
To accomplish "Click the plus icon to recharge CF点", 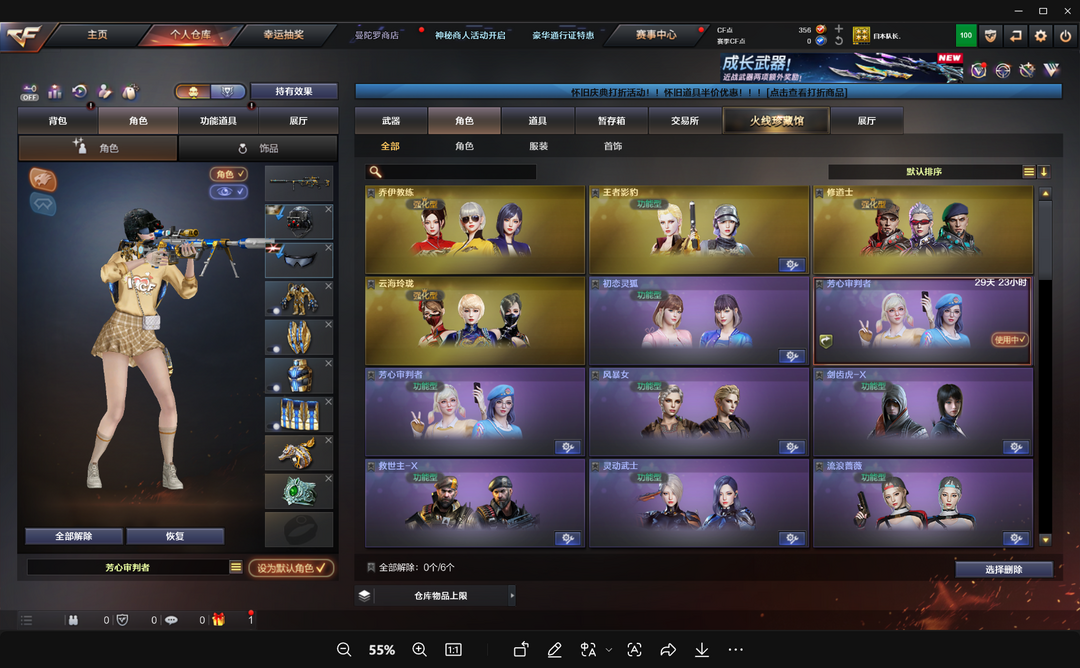I will pos(838,29).
